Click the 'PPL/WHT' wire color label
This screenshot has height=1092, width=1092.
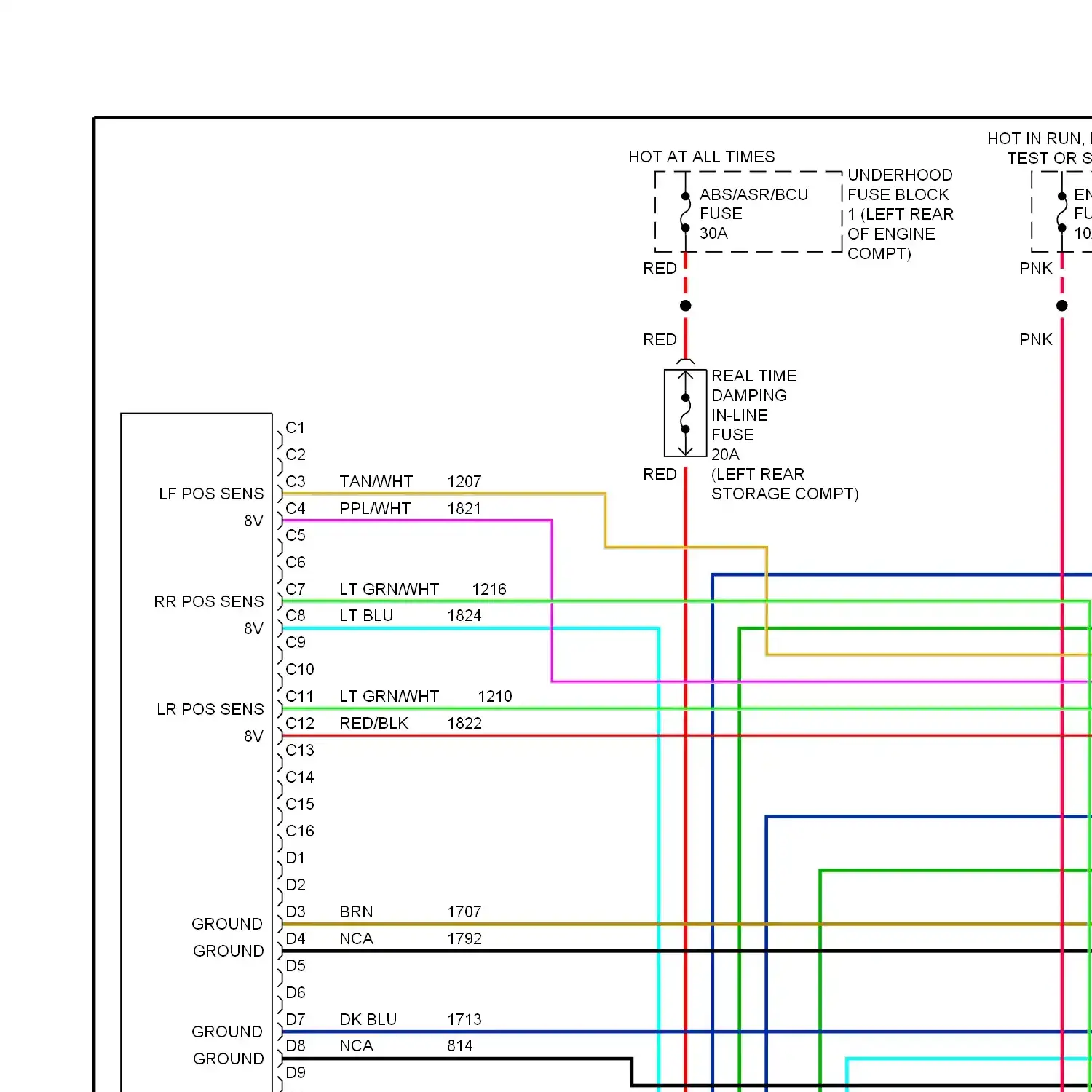(x=375, y=509)
